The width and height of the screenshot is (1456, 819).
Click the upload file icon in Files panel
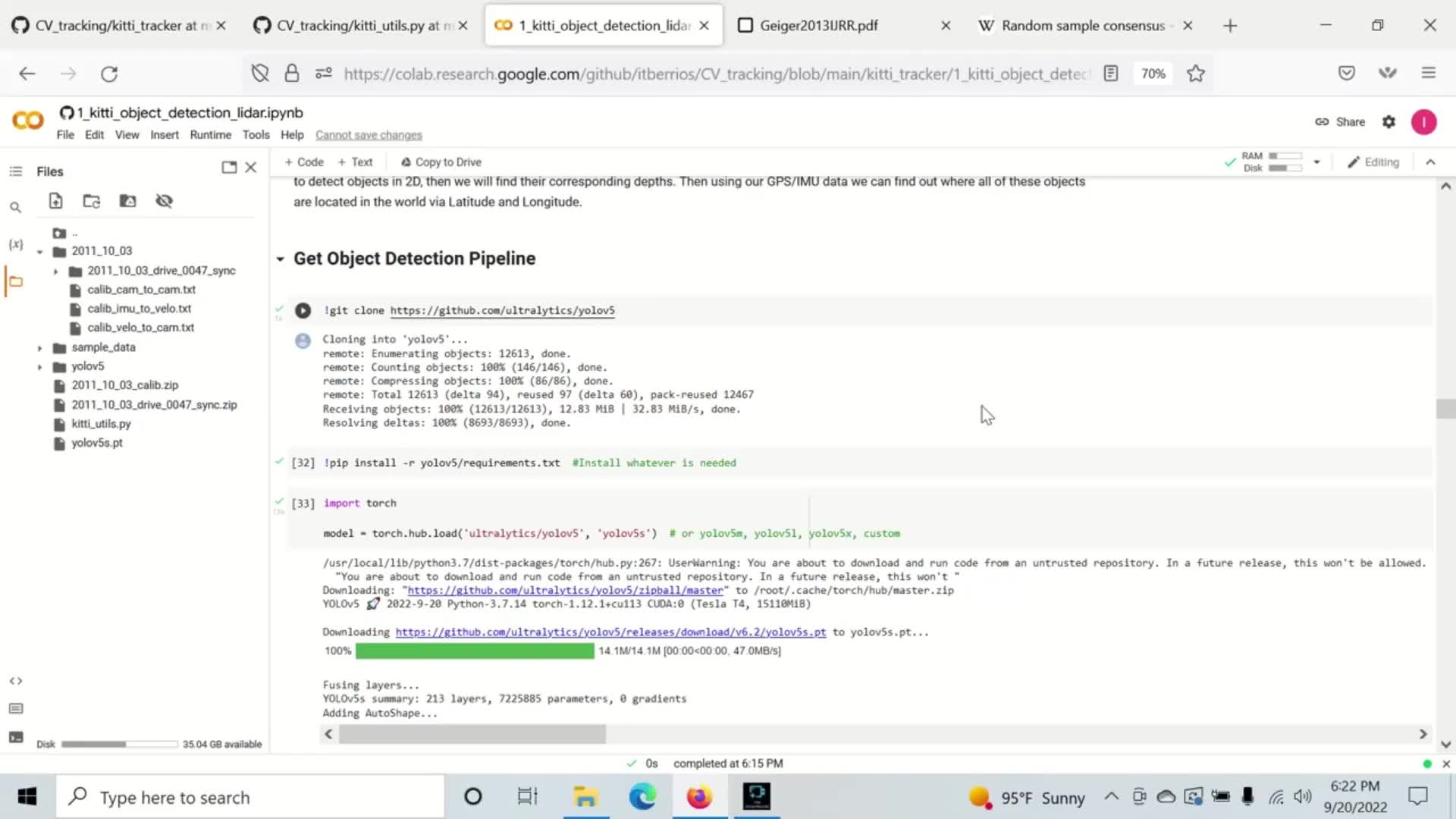coord(55,201)
